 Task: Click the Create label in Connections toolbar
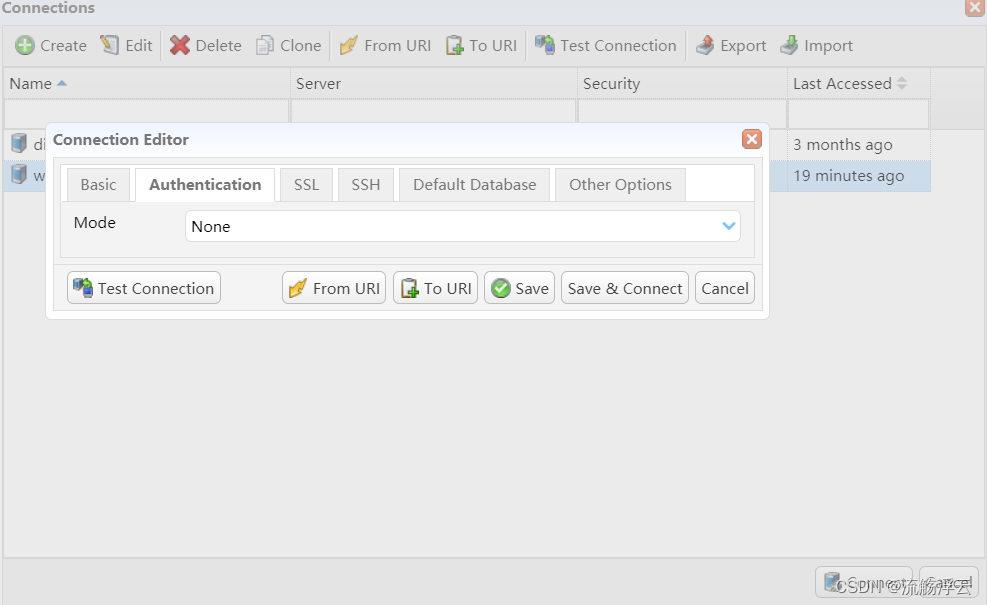tap(64, 45)
